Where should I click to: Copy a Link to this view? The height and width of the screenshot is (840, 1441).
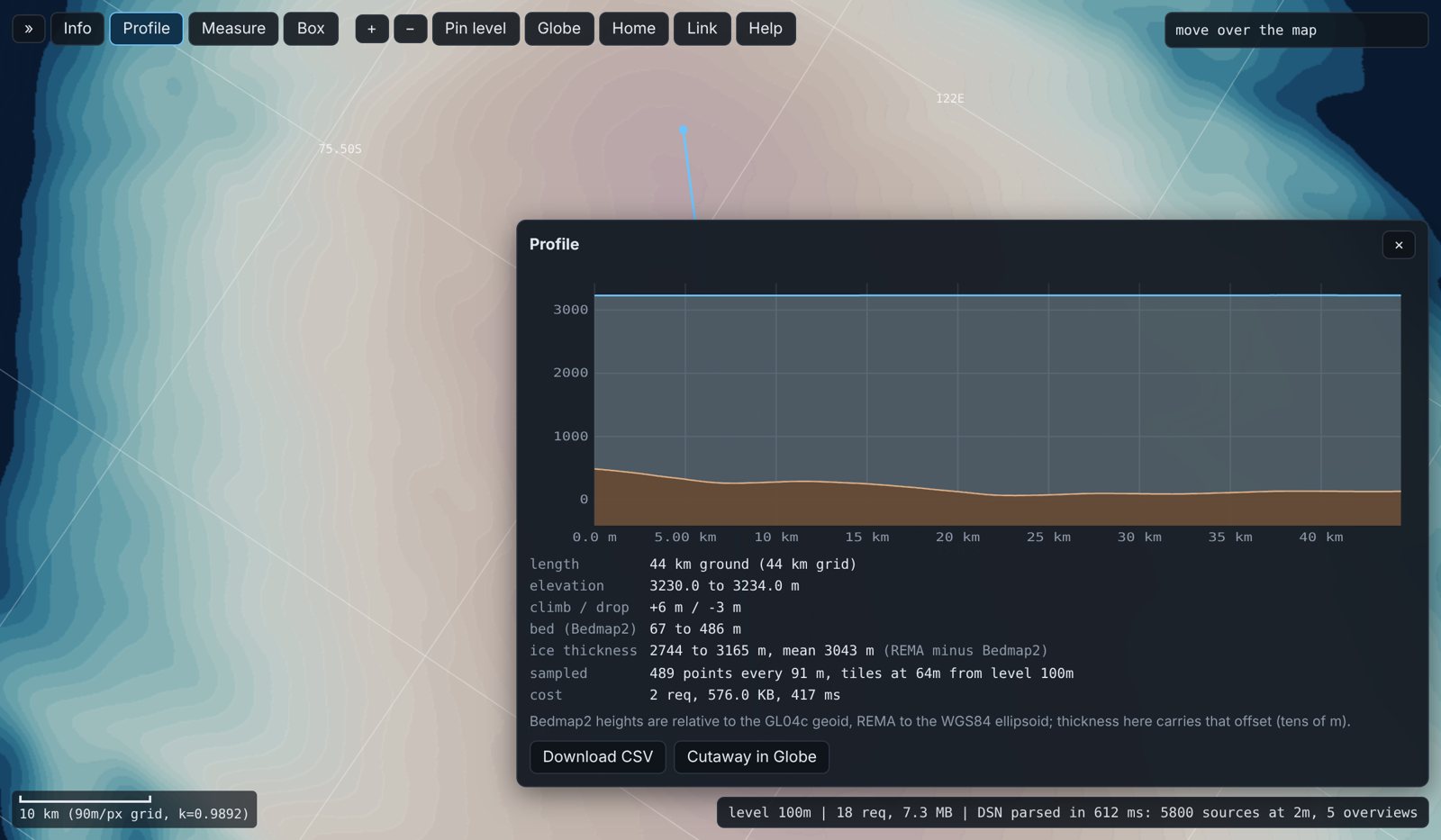(702, 29)
